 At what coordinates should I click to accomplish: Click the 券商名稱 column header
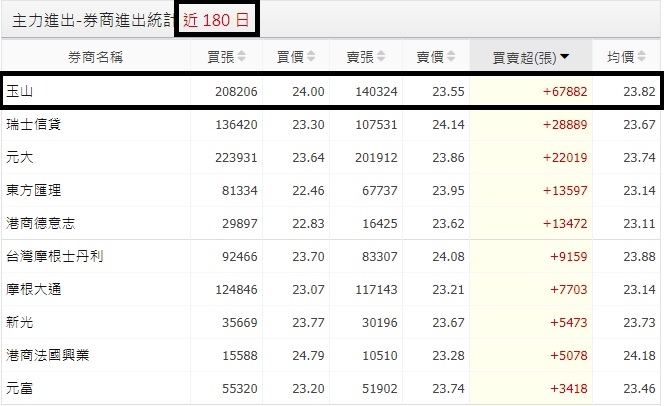click(96, 56)
